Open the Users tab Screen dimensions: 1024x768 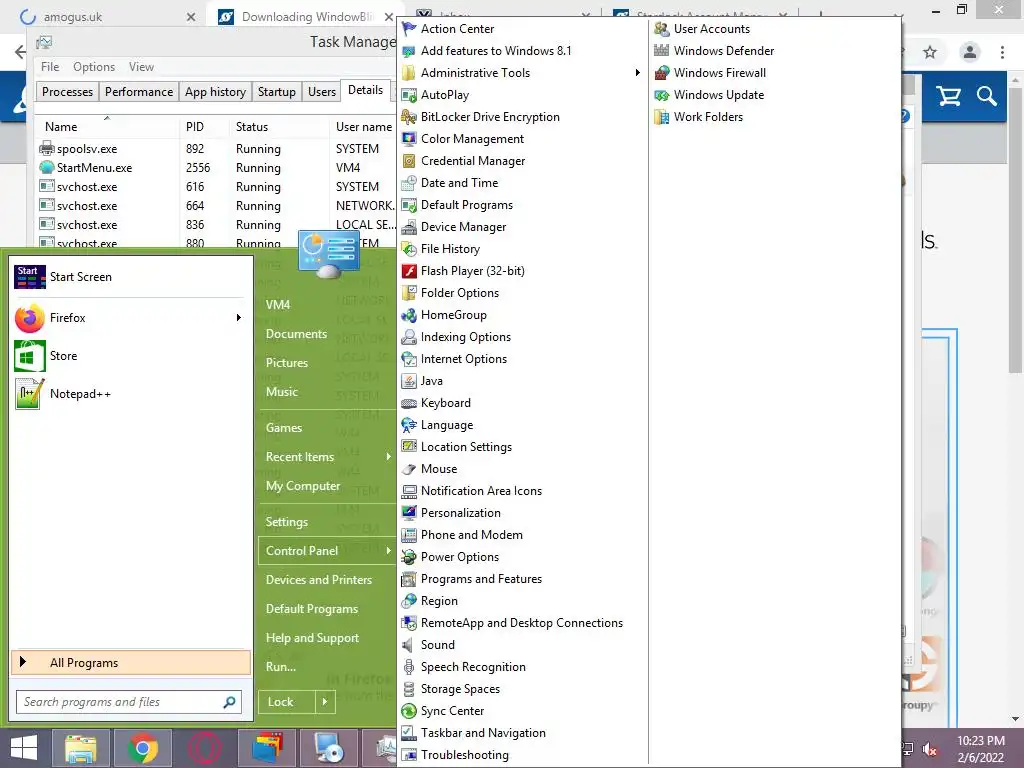[x=322, y=92]
